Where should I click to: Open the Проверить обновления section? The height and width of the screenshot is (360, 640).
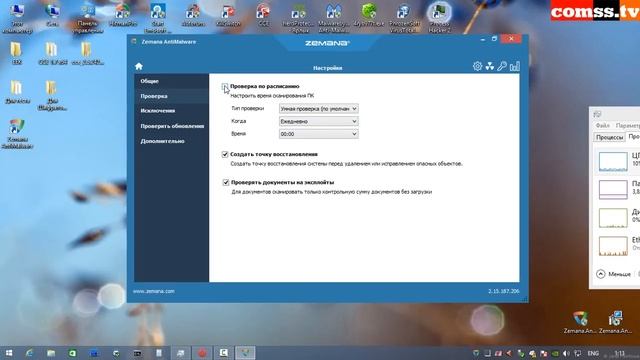pos(171,126)
